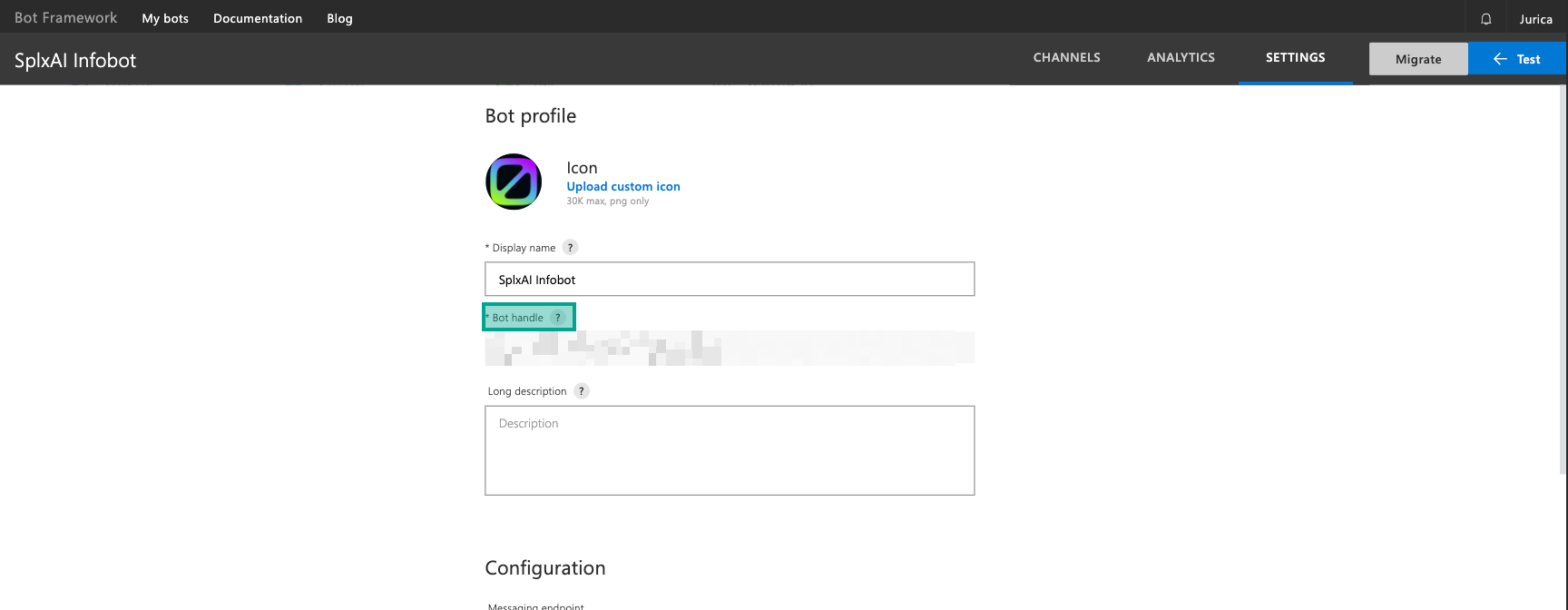1568x610 pixels.
Task: Open the Jurica user account menu
Action: 1535,18
